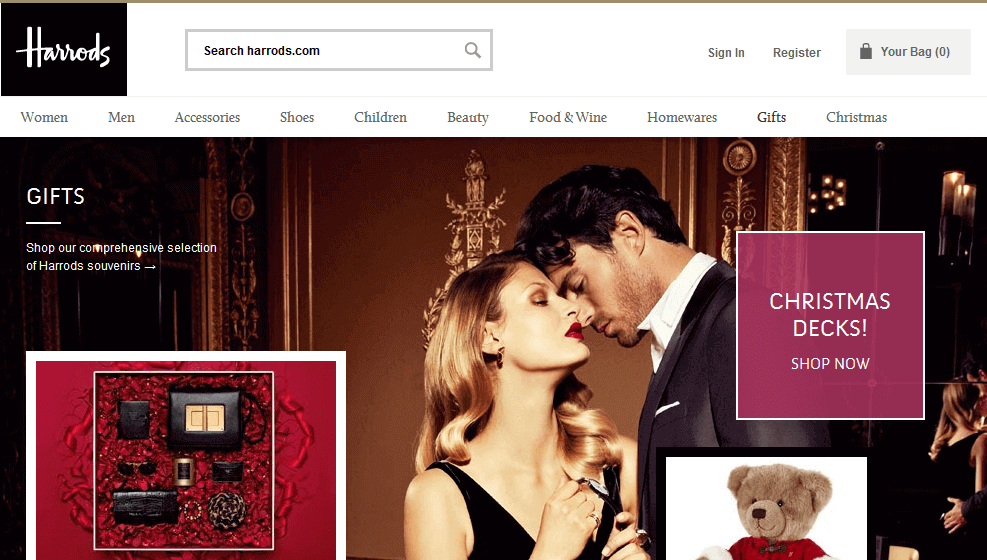The width and height of the screenshot is (987, 560).
Task: Go to the Christmas category
Action: [x=856, y=117]
